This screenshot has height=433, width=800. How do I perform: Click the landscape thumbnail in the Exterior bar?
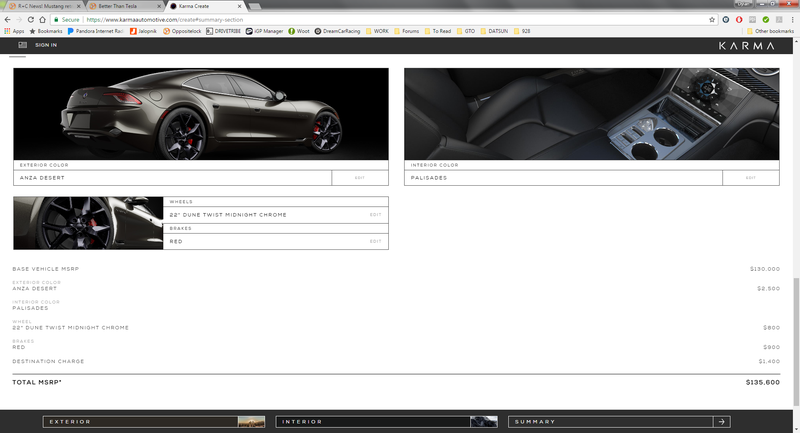(x=252, y=422)
